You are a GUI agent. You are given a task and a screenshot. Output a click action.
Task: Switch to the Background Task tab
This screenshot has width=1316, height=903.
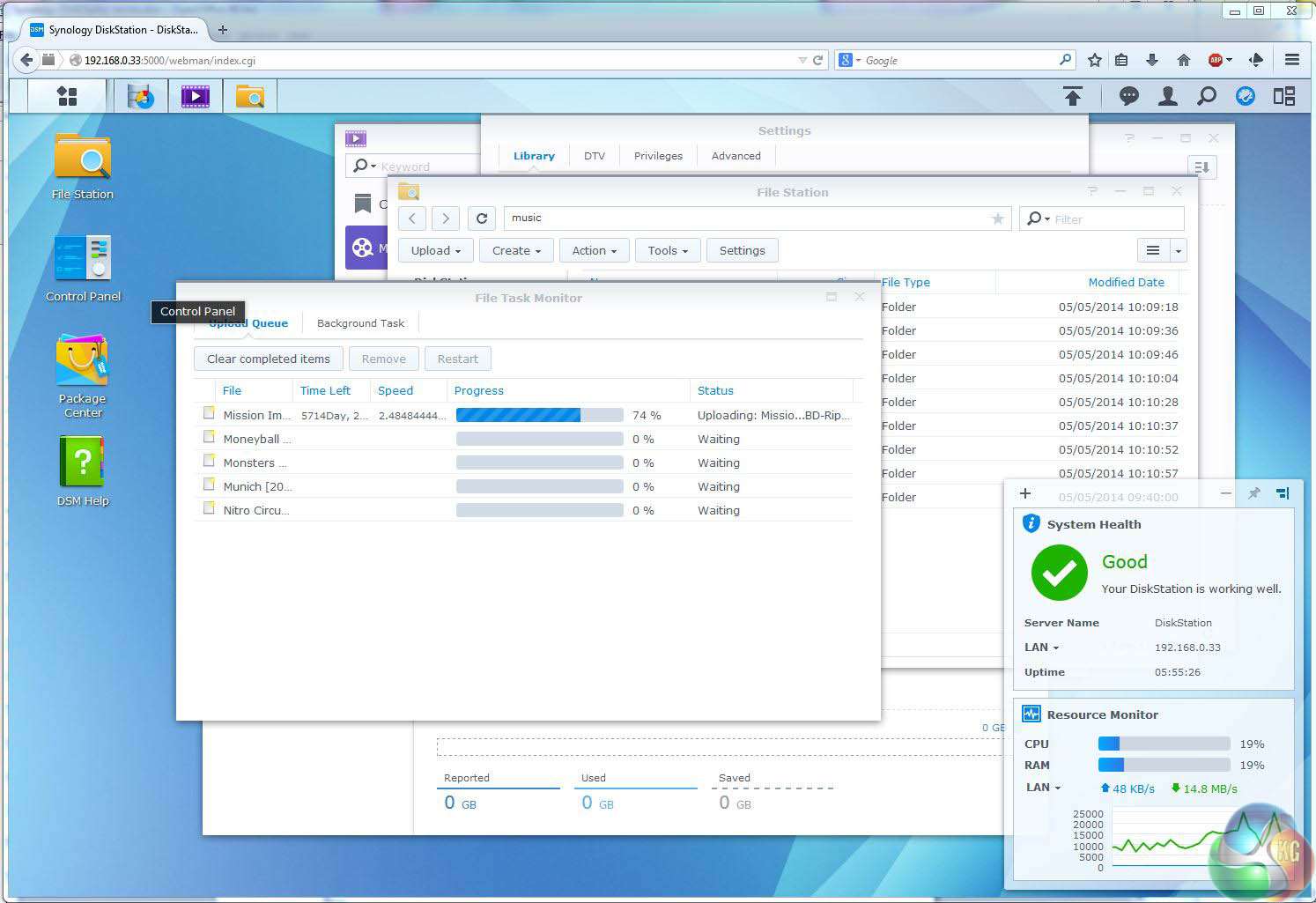[360, 323]
